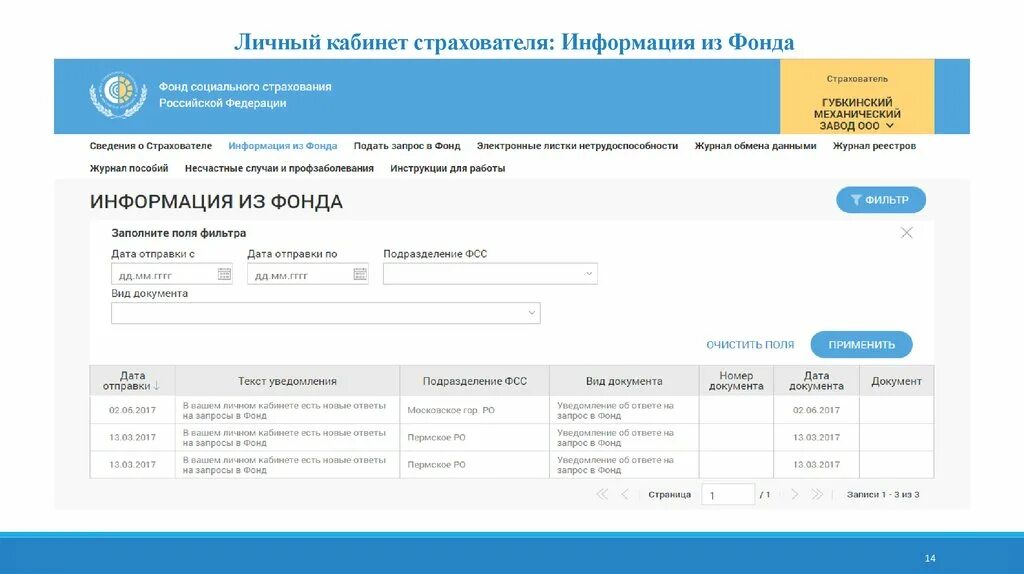Focus 'Дата отправки по' date field
This screenshot has height=574, width=1024.
(308, 274)
